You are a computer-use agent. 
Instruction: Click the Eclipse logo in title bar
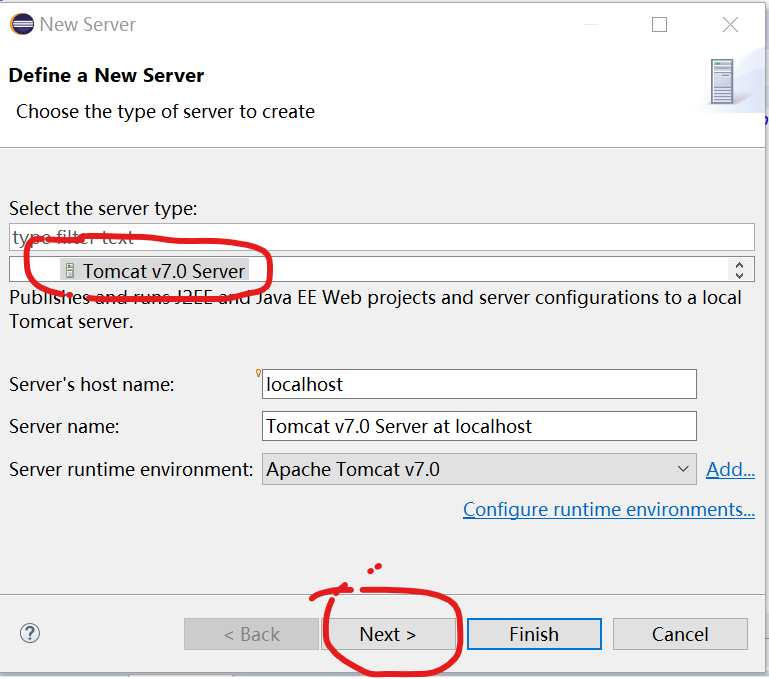[22, 24]
